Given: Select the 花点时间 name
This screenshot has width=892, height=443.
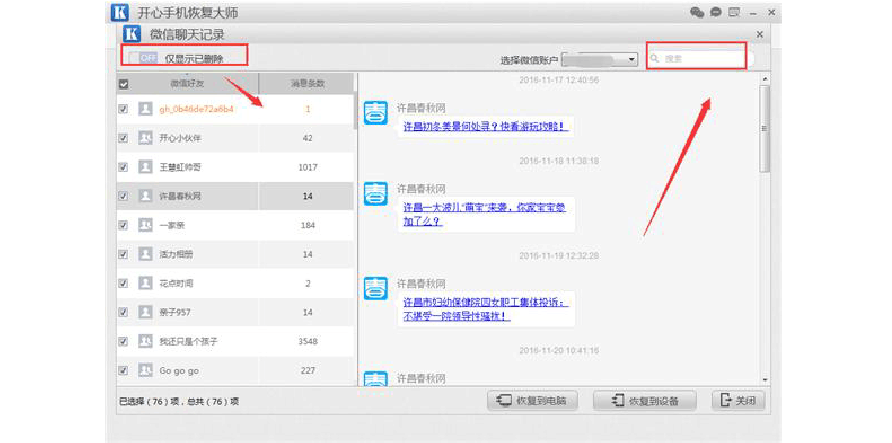Looking at the screenshot, I should click(x=176, y=283).
